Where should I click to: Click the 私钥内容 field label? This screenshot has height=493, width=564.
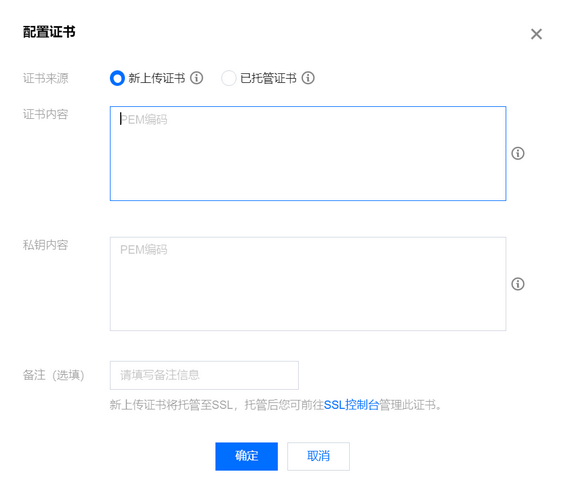tap(45, 245)
